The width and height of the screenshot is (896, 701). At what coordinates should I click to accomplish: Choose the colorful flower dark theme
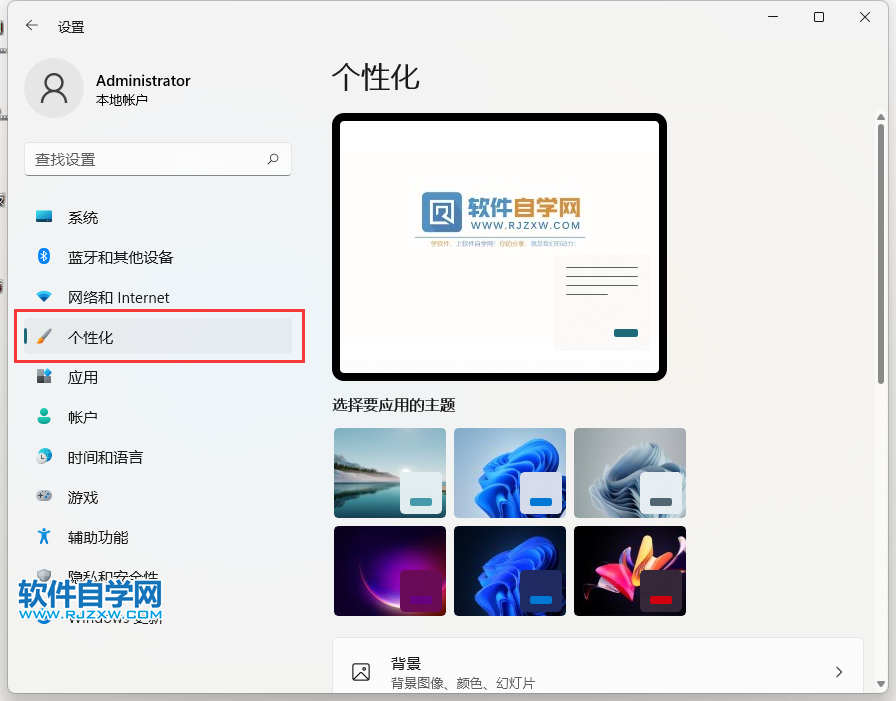point(630,571)
